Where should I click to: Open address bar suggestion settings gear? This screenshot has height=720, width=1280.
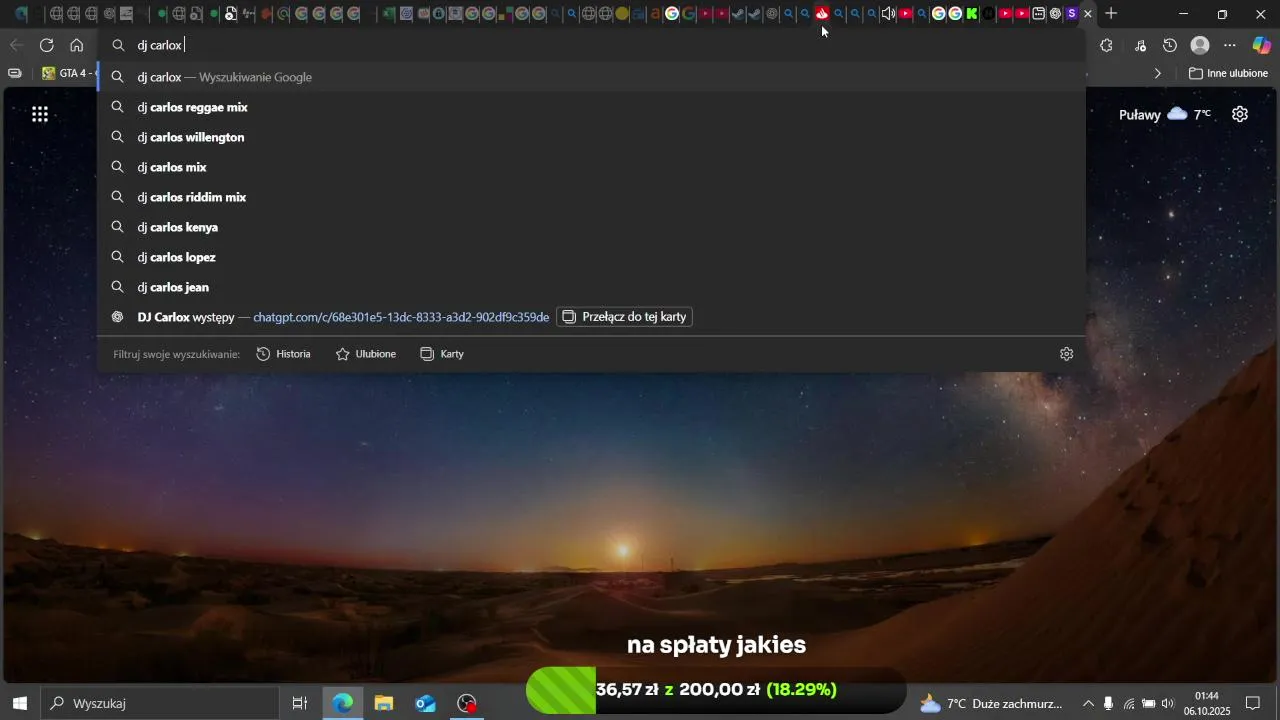pos(1067,354)
